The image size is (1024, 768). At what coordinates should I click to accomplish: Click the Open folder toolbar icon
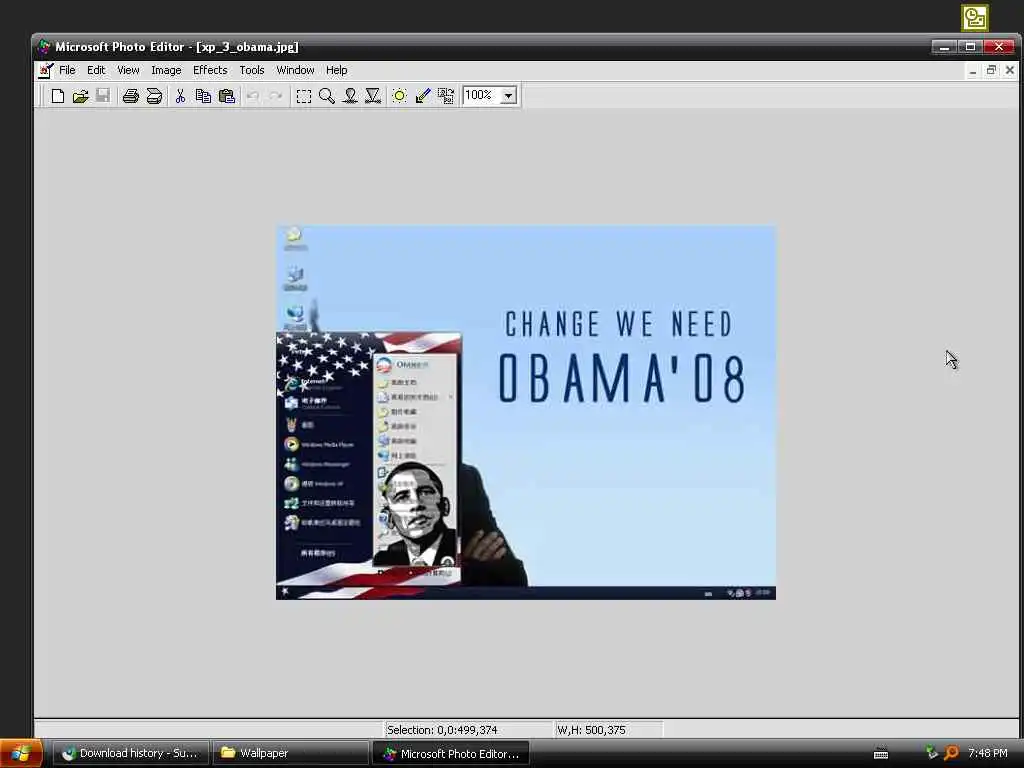(80, 96)
